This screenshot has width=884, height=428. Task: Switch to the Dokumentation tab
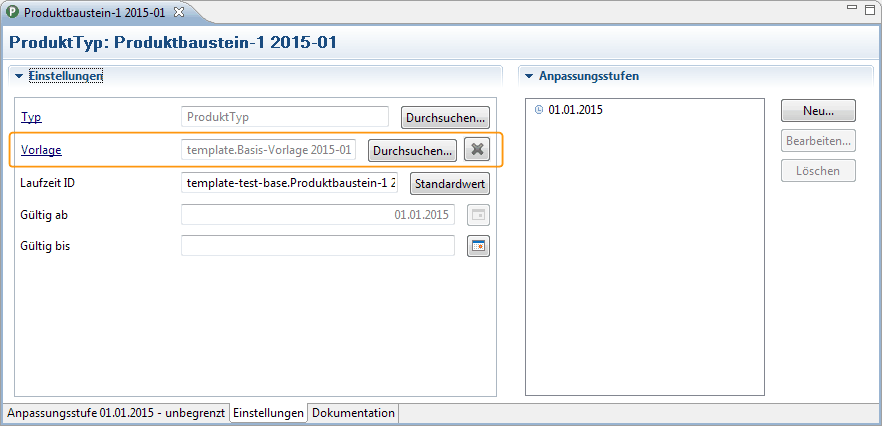tap(353, 413)
